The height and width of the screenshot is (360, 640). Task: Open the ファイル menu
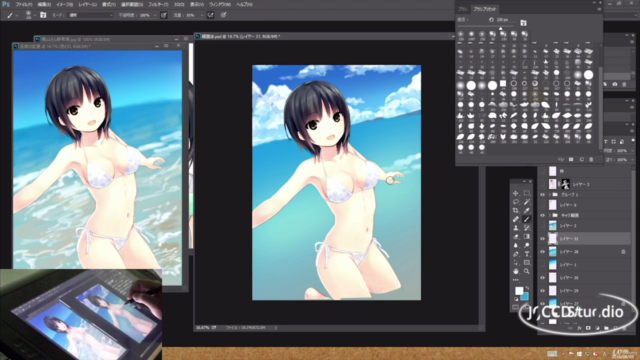[x=24, y=4]
